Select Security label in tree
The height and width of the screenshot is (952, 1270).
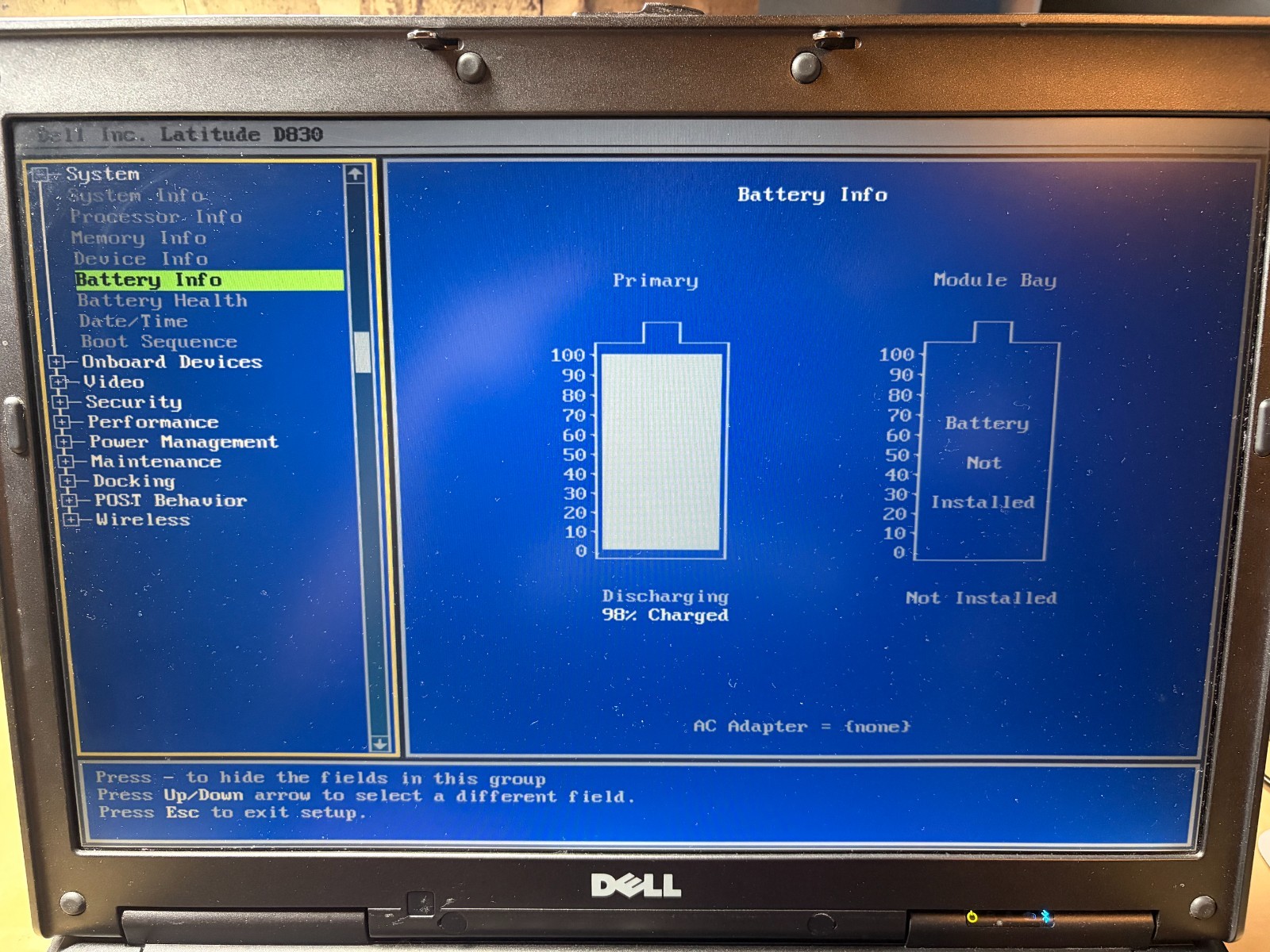point(134,402)
